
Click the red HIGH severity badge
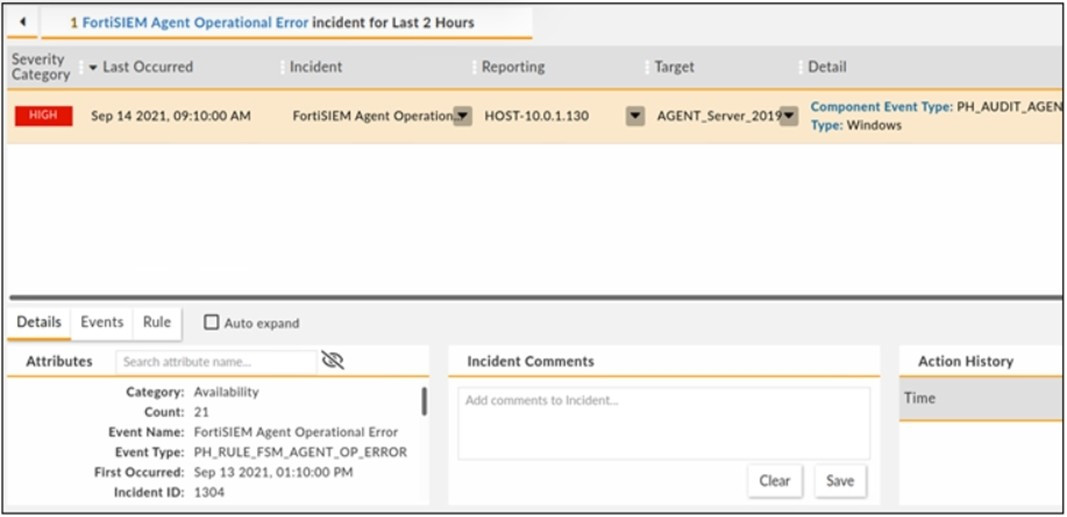43,116
